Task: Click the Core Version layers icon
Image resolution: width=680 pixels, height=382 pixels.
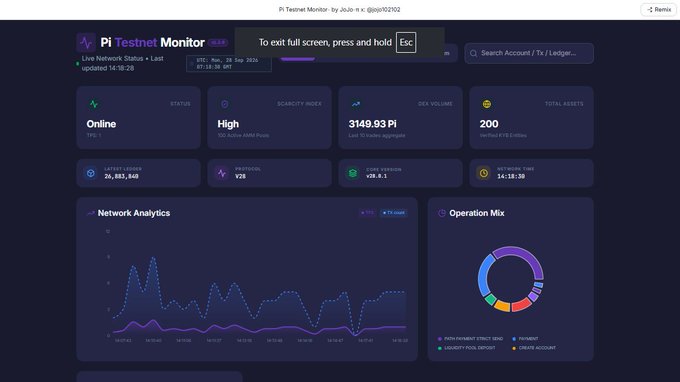Action: tap(353, 173)
